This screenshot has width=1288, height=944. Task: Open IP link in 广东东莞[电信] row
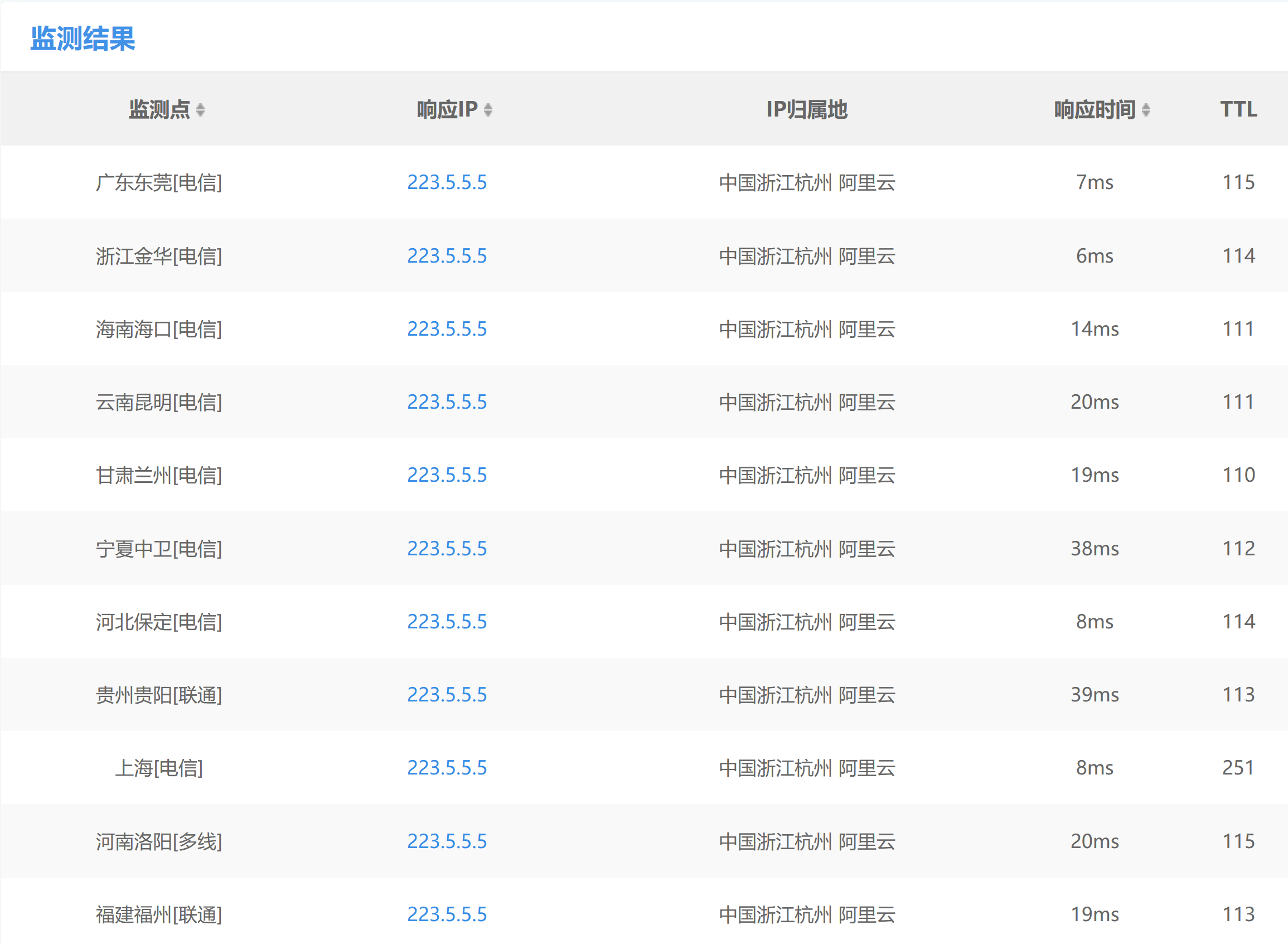point(446,182)
